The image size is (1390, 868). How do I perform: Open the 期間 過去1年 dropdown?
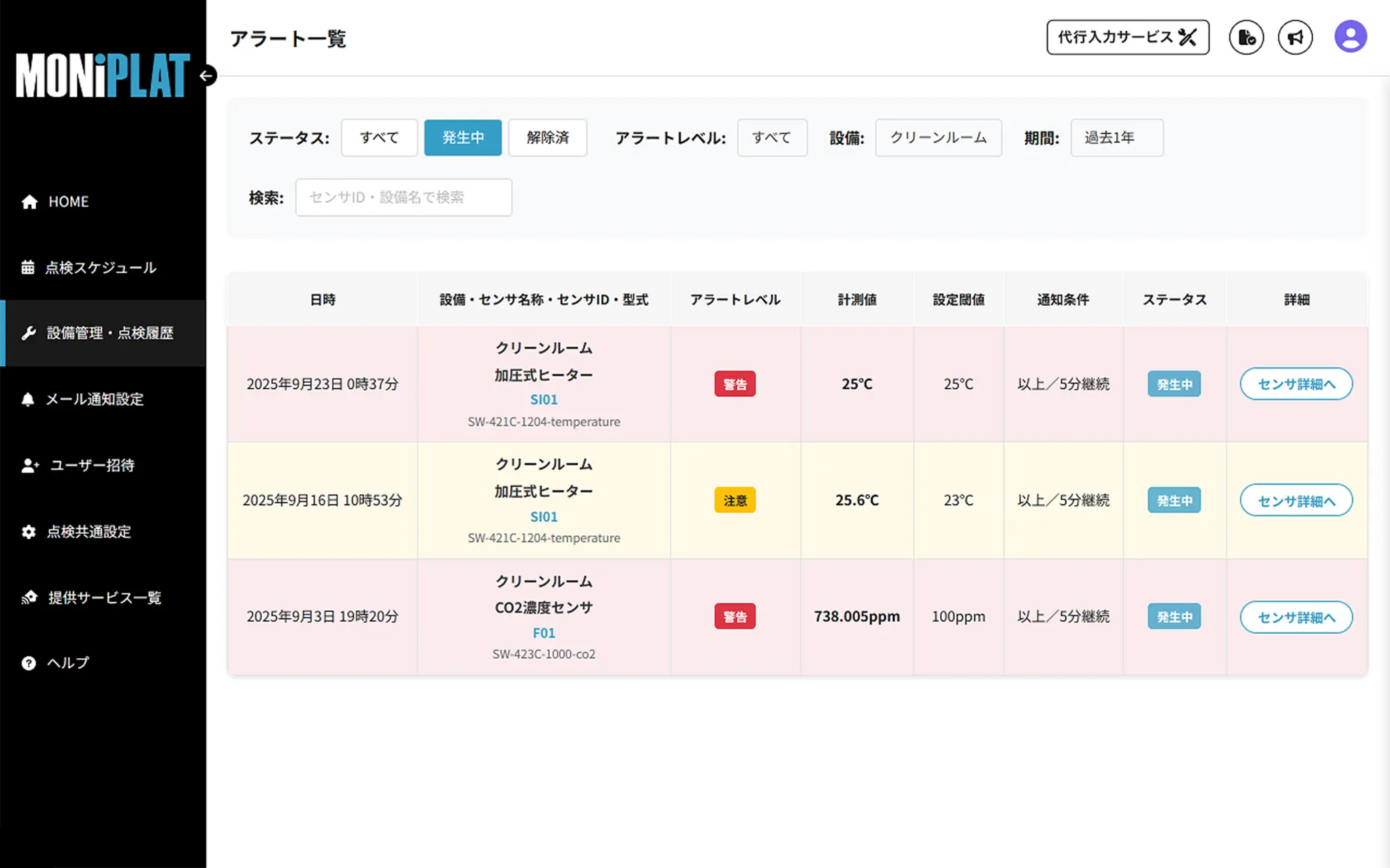pyautogui.click(x=1116, y=138)
